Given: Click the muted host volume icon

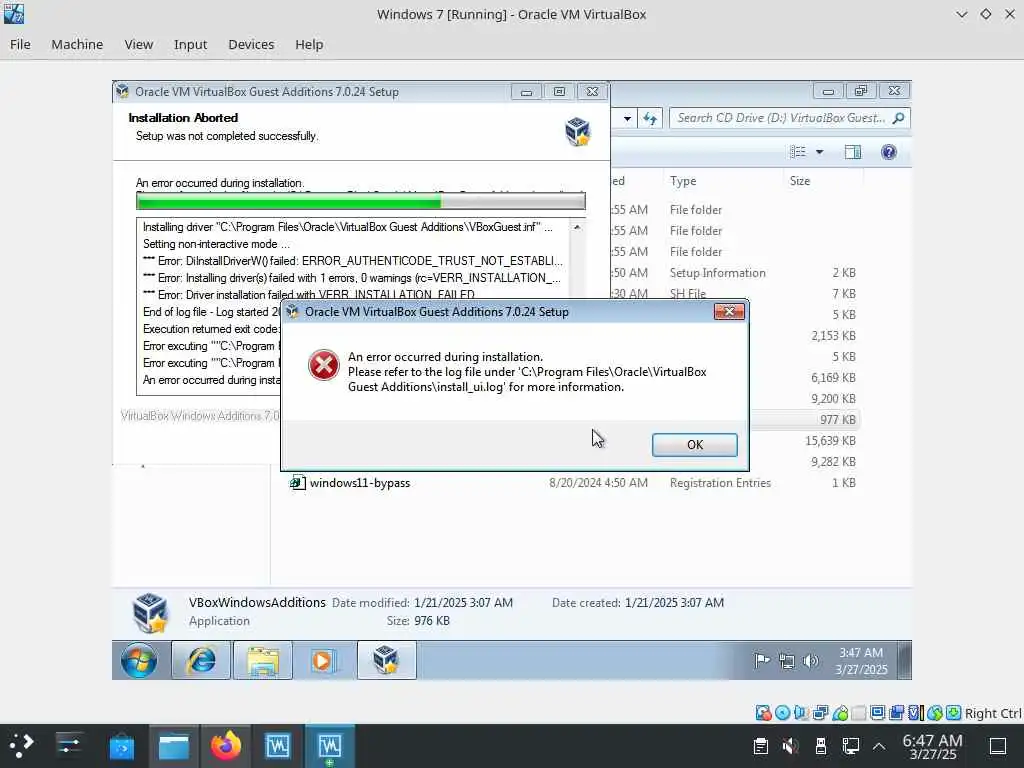Looking at the screenshot, I should pos(790,746).
